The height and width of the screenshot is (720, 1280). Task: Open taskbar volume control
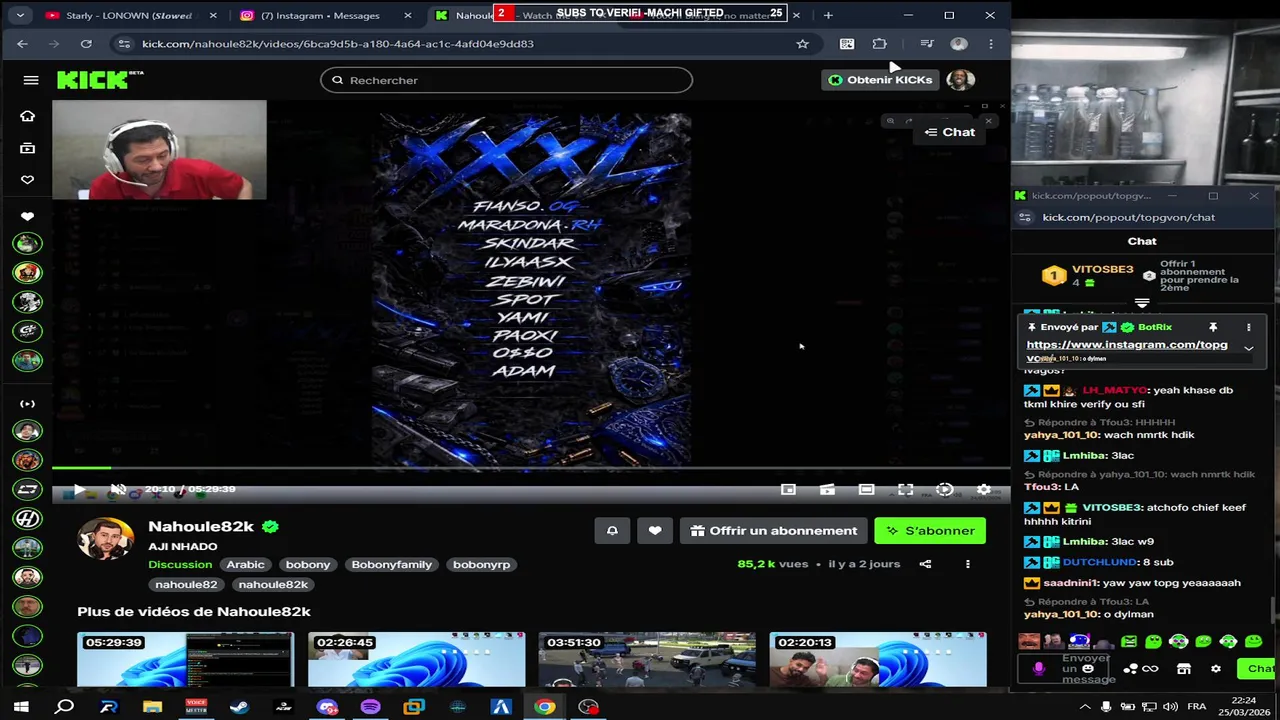pos(1170,707)
